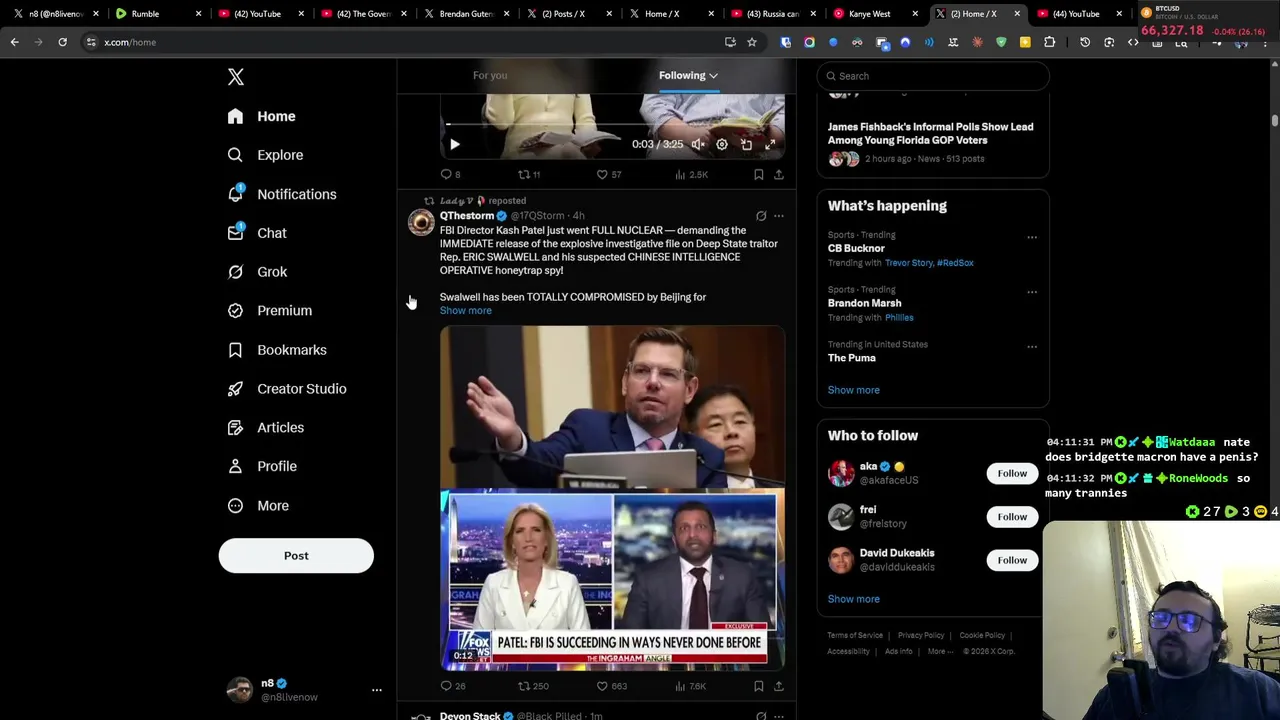The width and height of the screenshot is (1280, 720).
Task: Open Terms of Service link
Action: (x=855, y=635)
